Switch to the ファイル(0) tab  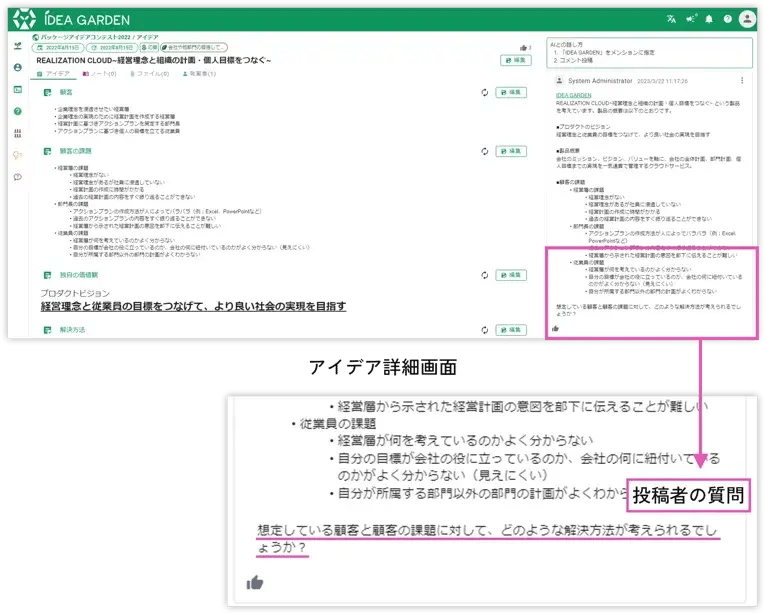click(150, 74)
